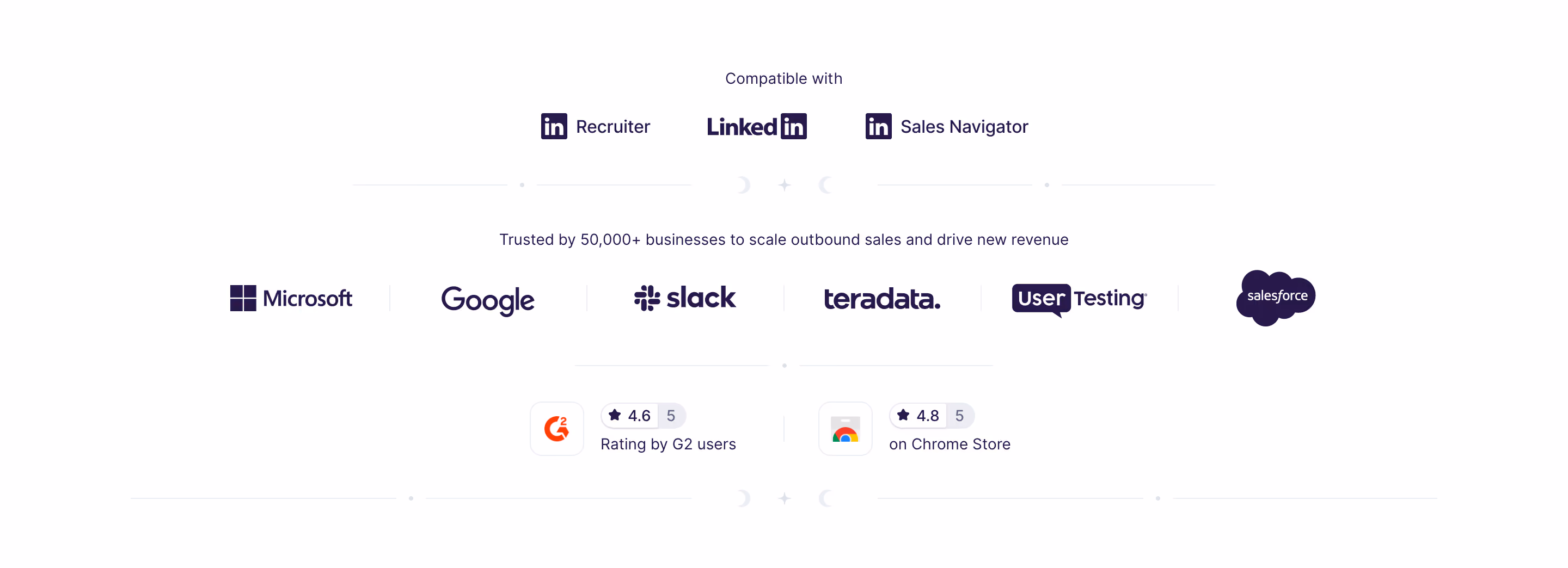
Task: Click the Slack logo
Action: tap(685, 298)
